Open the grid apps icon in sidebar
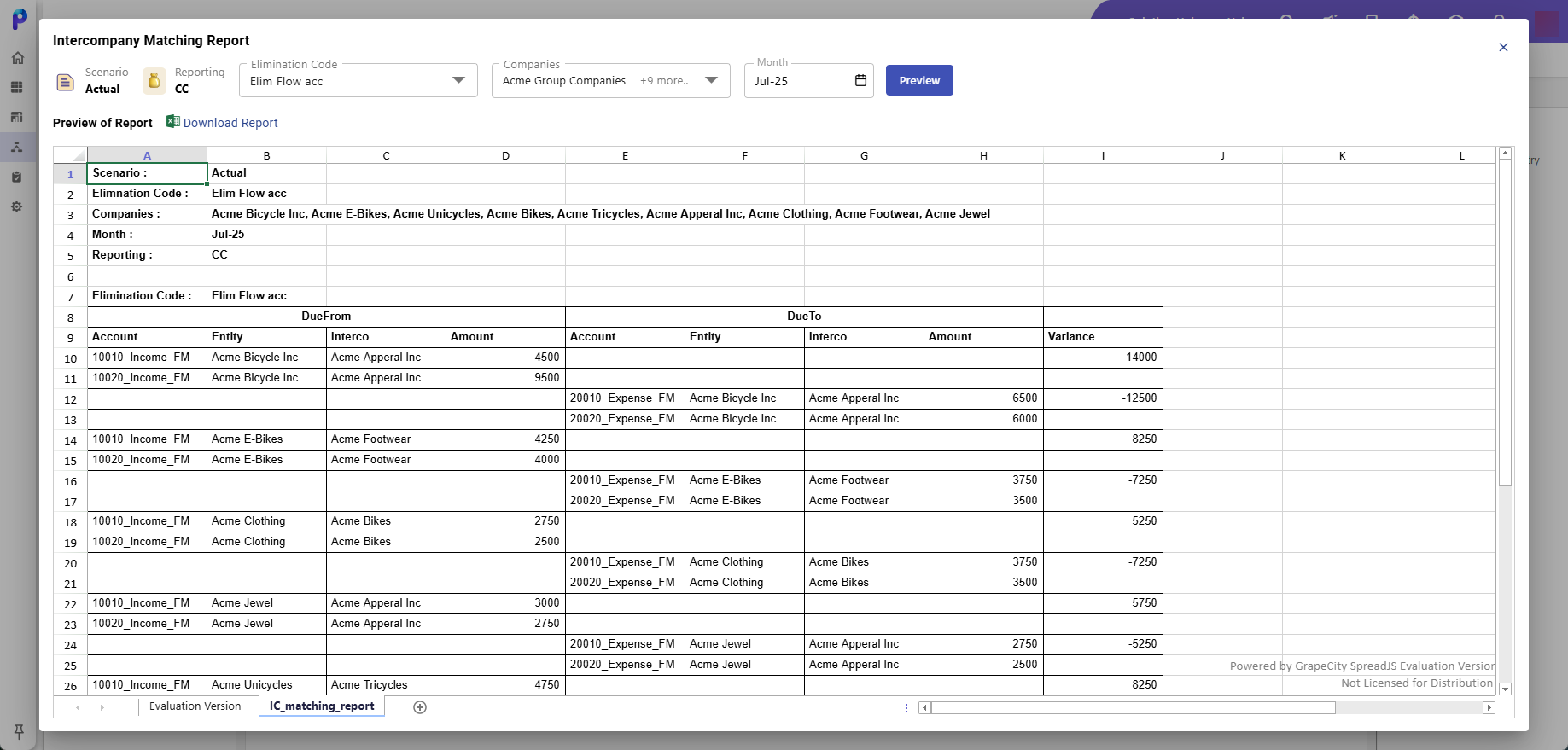Viewport: 1568px width, 750px height. [17, 87]
